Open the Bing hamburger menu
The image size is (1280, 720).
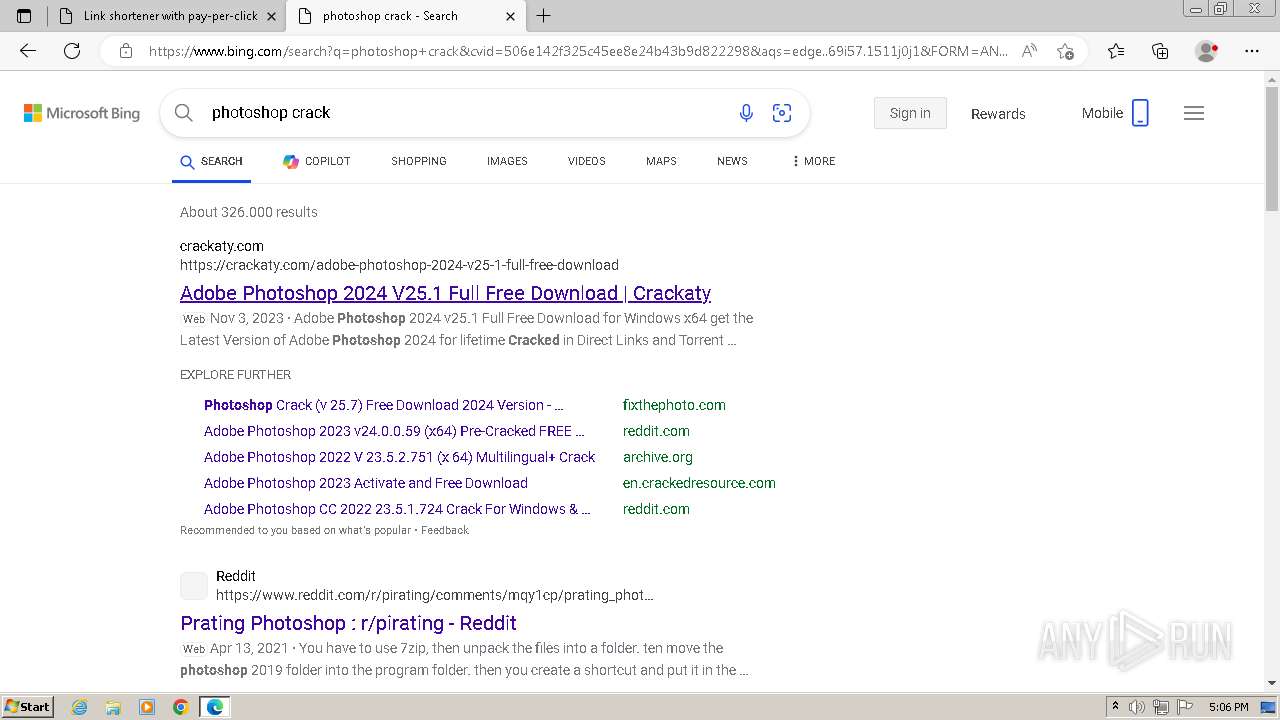click(x=1194, y=113)
